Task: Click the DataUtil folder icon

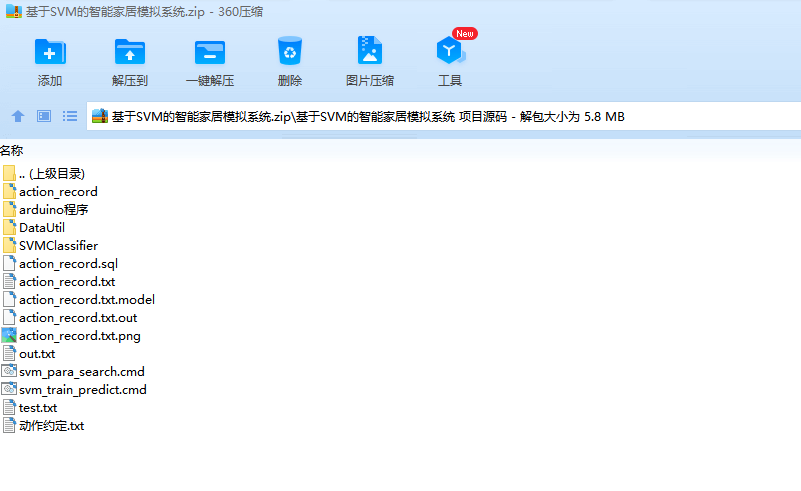Action: 9,227
